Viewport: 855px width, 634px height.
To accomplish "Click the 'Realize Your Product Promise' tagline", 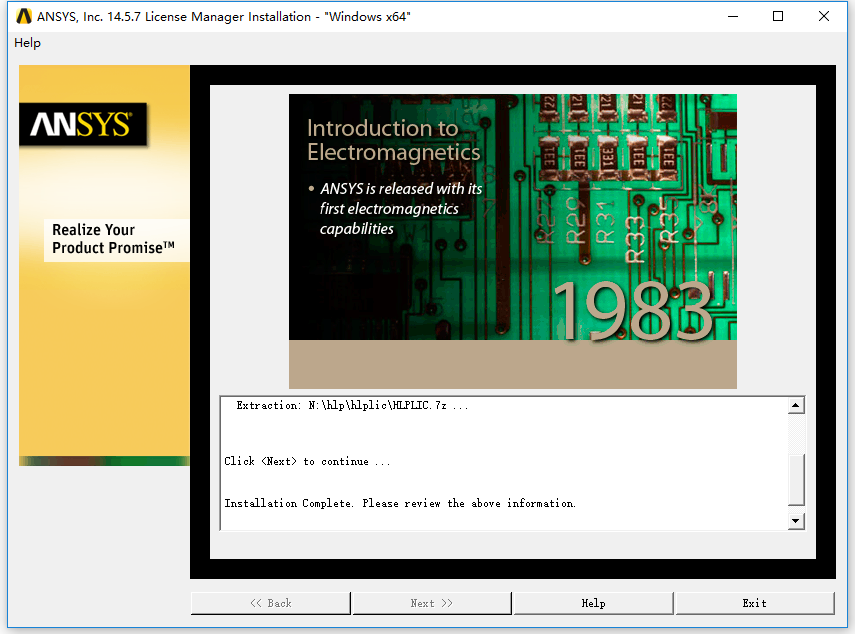I will click(x=113, y=239).
